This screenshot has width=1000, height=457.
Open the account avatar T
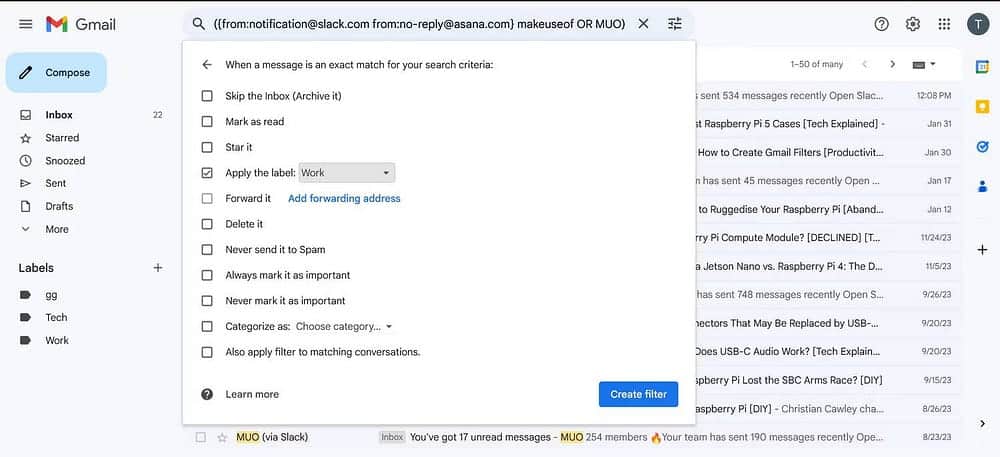978,24
